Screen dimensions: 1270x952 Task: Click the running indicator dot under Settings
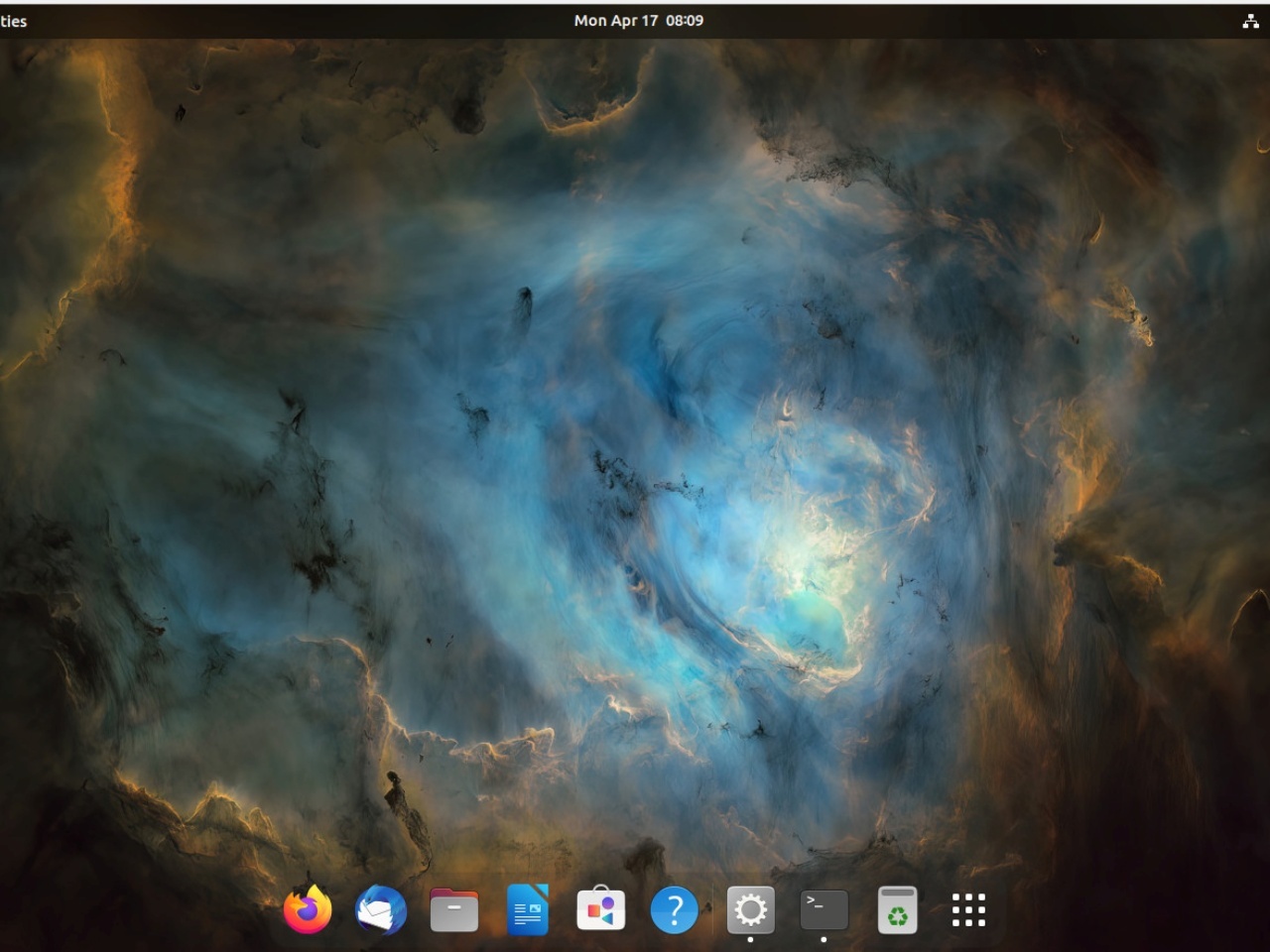pos(750,939)
